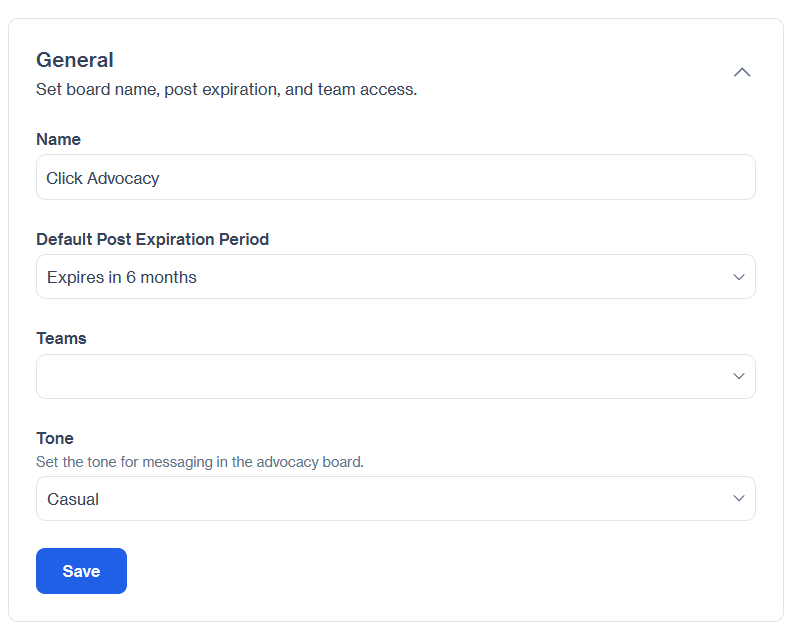Place the cursor in the 'Click Advocacy' text

click(103, 178)
